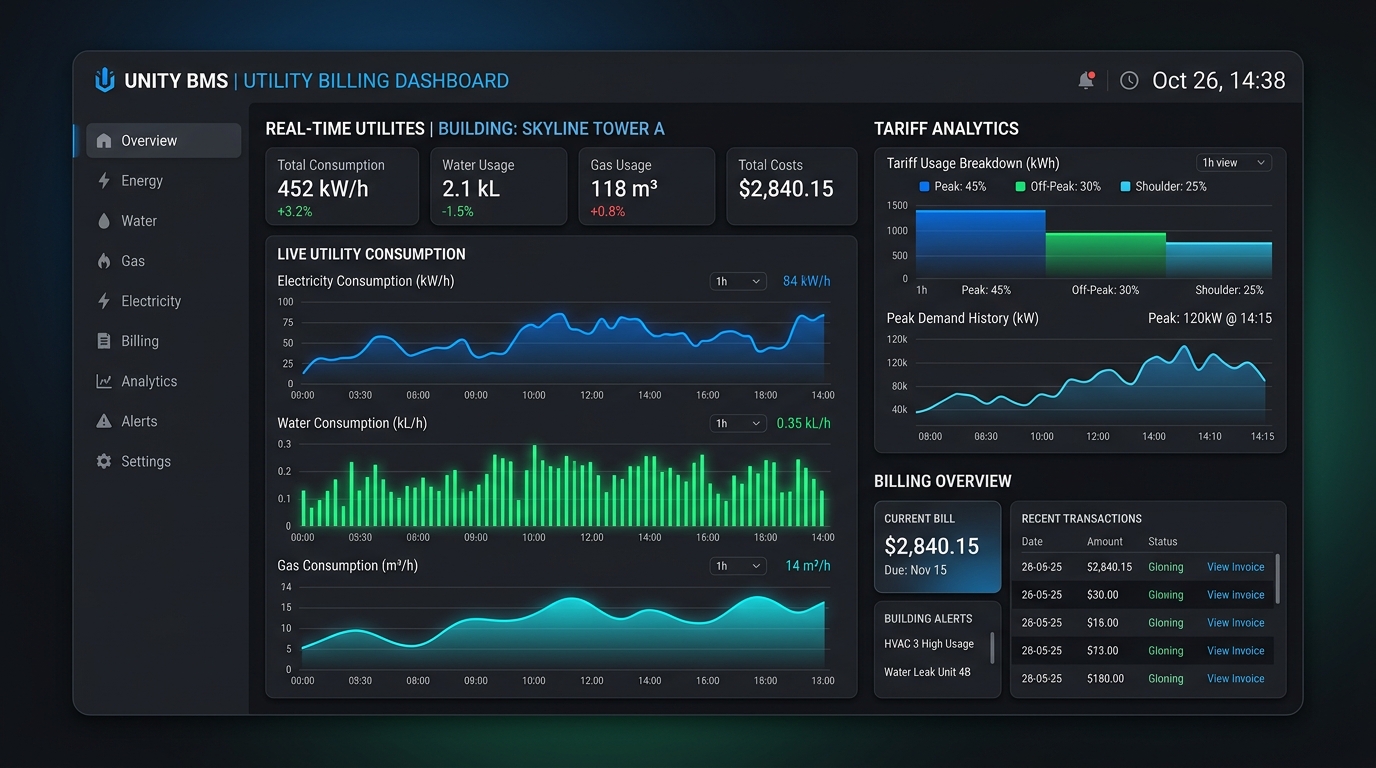Viewport: 1376px width, 768px height.
Task: Click the Gas flame icon
Action: 104,261
